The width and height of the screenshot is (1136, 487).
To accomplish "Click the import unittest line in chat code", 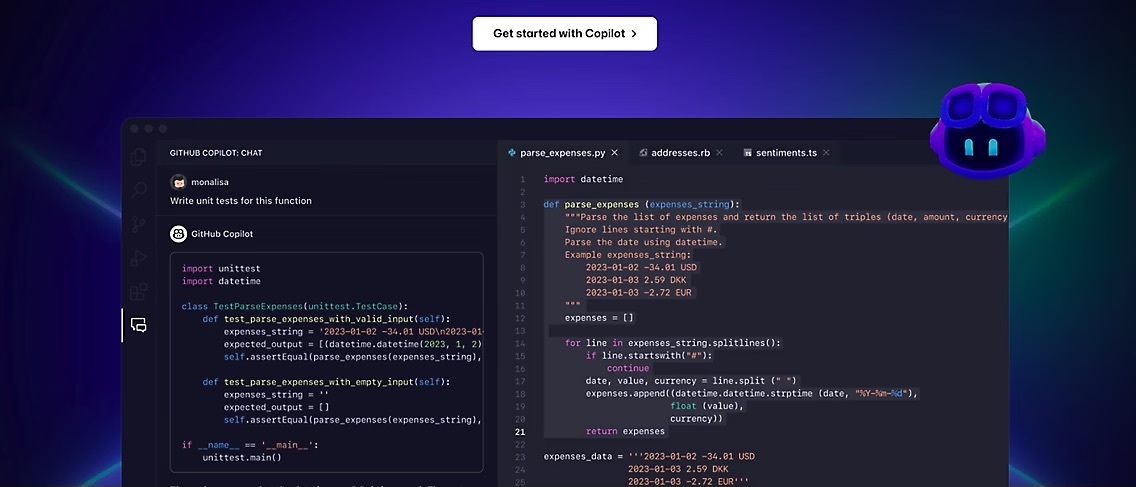I will [221, 268].
